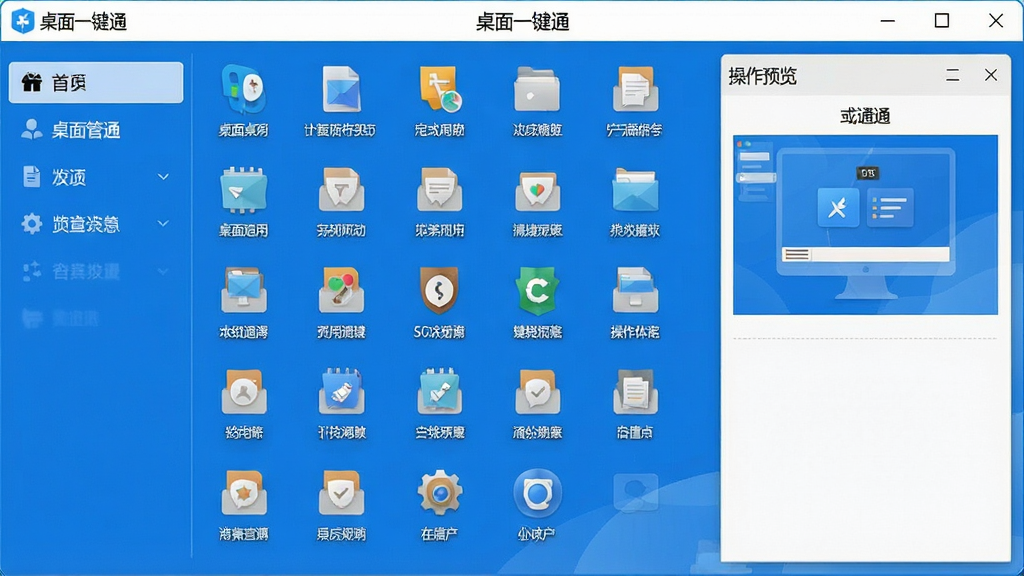Open the tray icon with user avatar
The image size is (1024, 576).
(244, 391)
